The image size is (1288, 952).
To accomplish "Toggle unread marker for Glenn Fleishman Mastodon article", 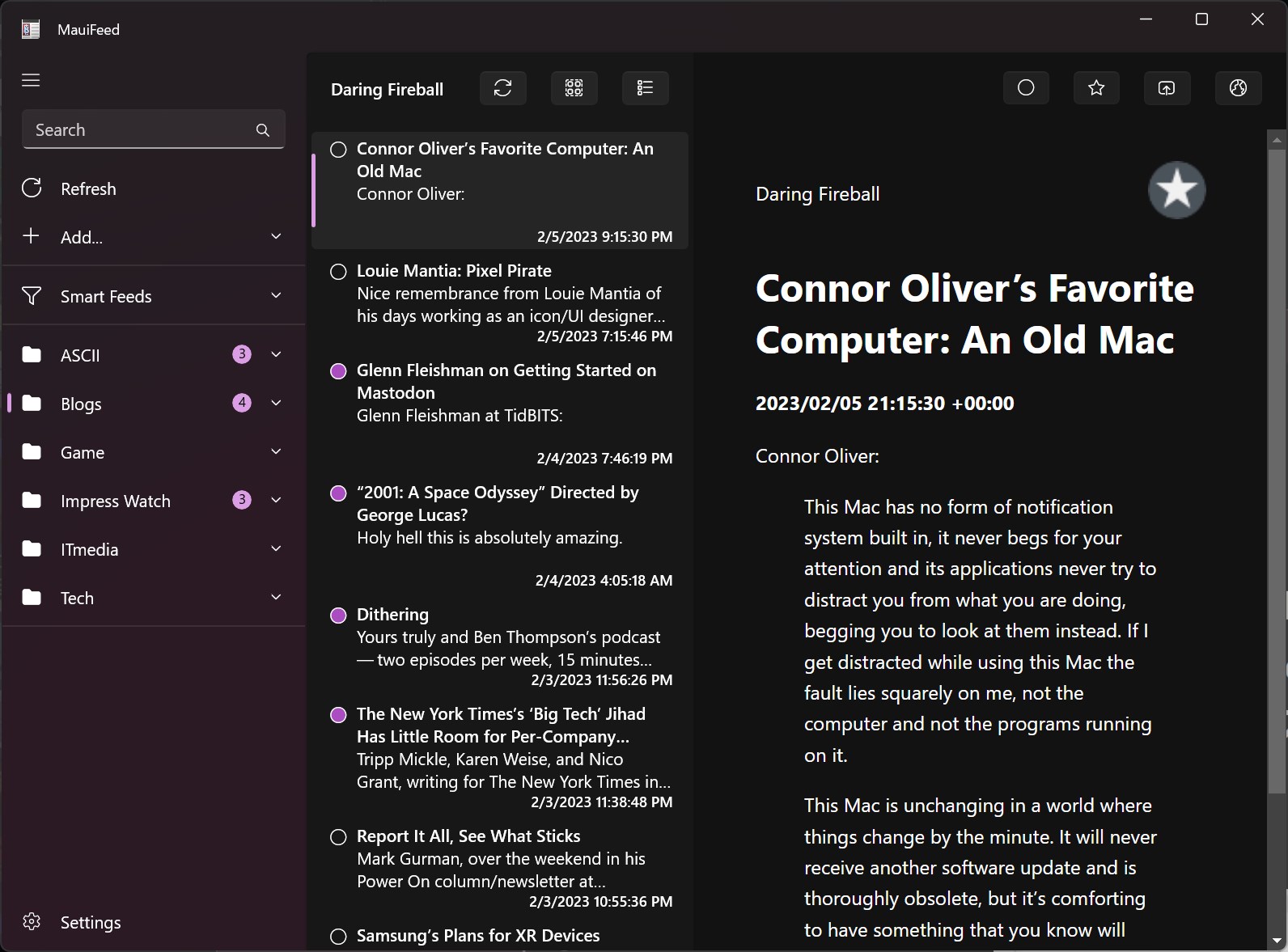I will tap(339, 371).
